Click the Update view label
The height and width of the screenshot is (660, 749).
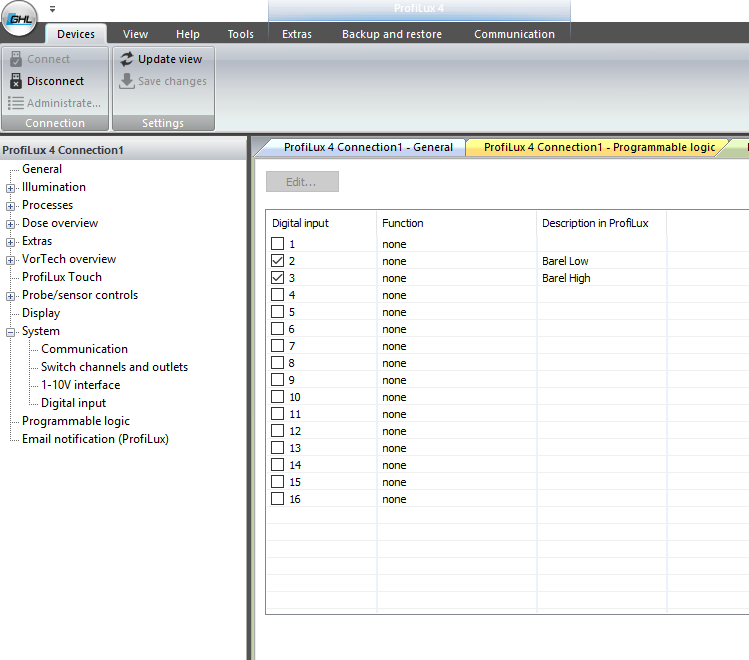coord(170,59)
